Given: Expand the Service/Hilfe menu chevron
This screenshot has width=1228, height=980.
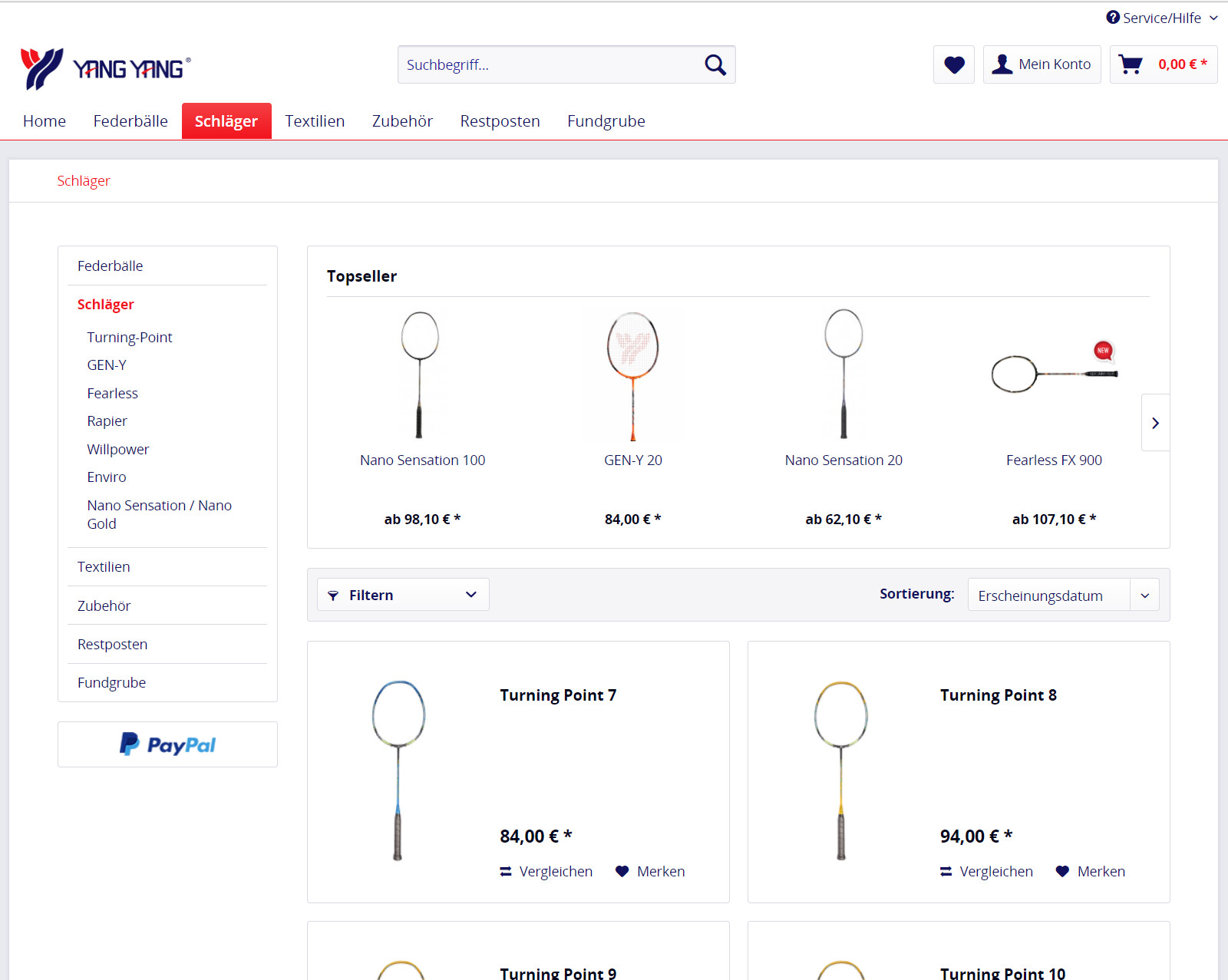Looking at the screenshot, I should (x=1213, y=18).
